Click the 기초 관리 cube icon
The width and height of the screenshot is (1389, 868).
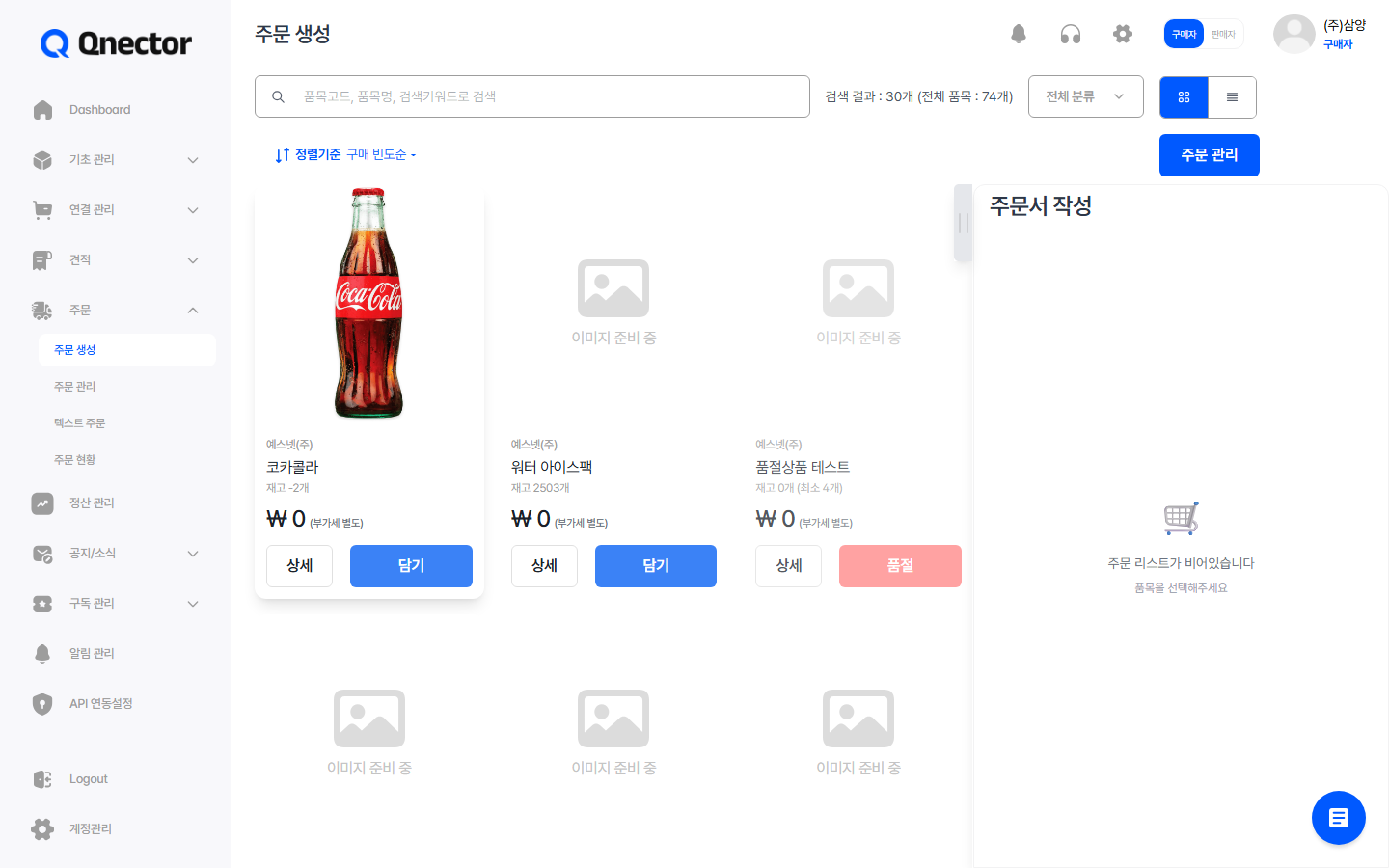click(x=42, y=160)
